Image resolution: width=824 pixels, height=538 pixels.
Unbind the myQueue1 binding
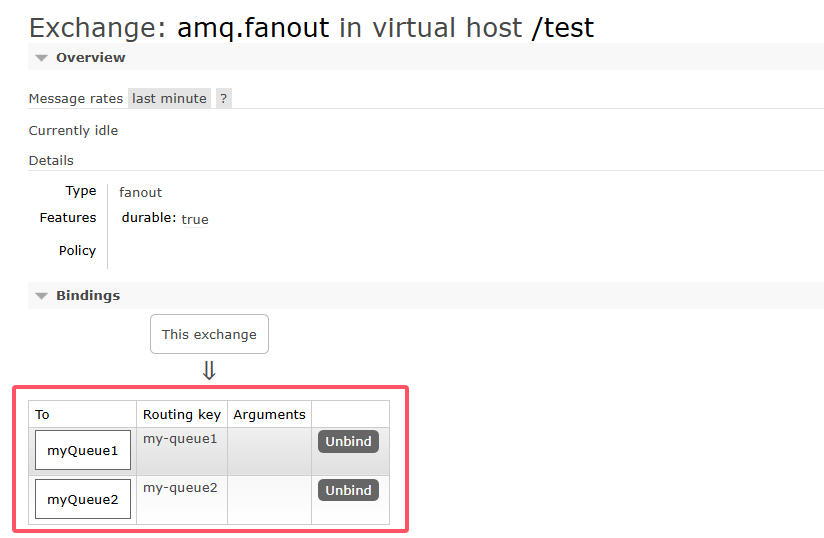[348, 441]
